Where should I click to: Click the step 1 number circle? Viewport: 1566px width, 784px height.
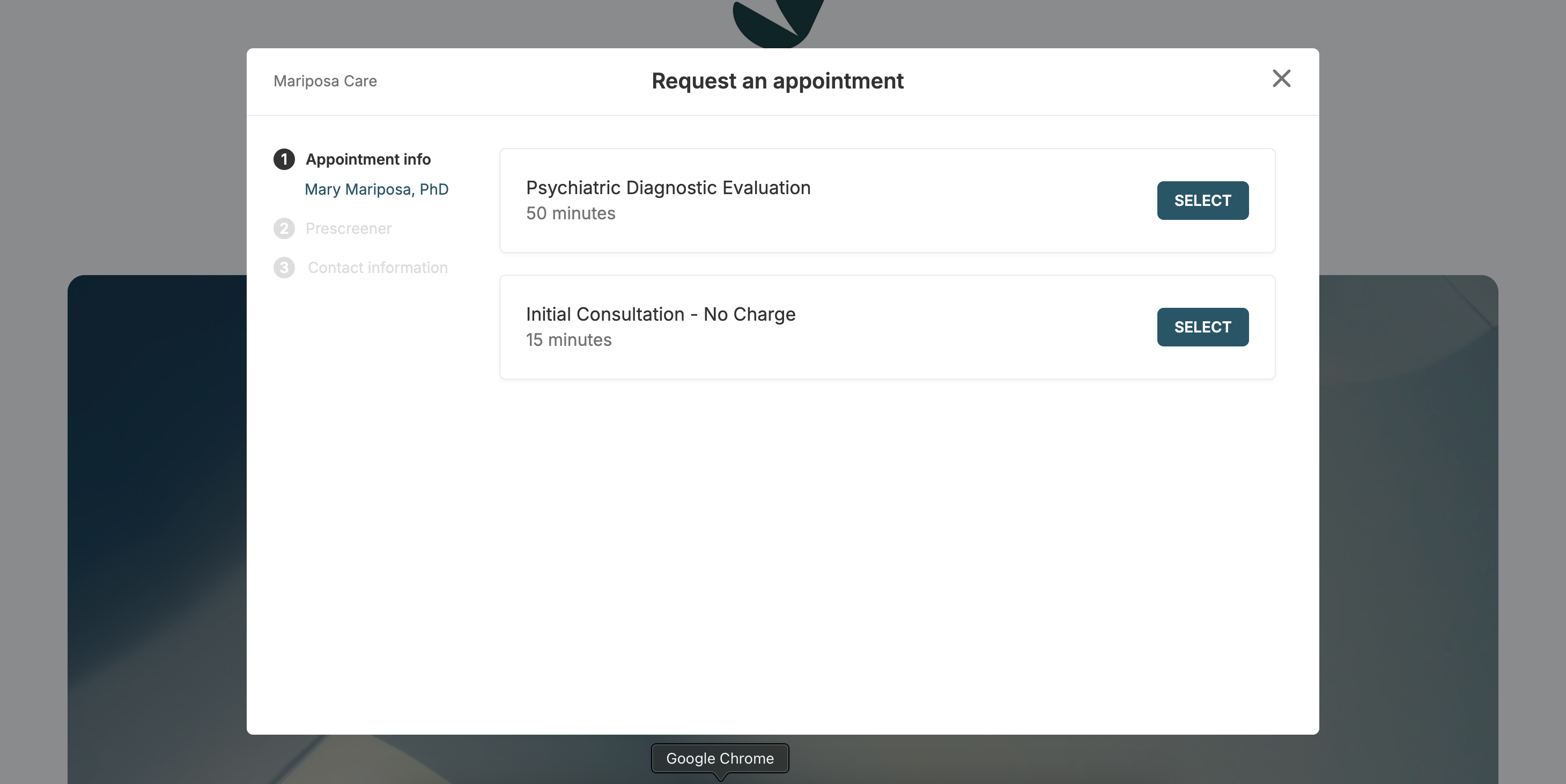coord(284,159)
